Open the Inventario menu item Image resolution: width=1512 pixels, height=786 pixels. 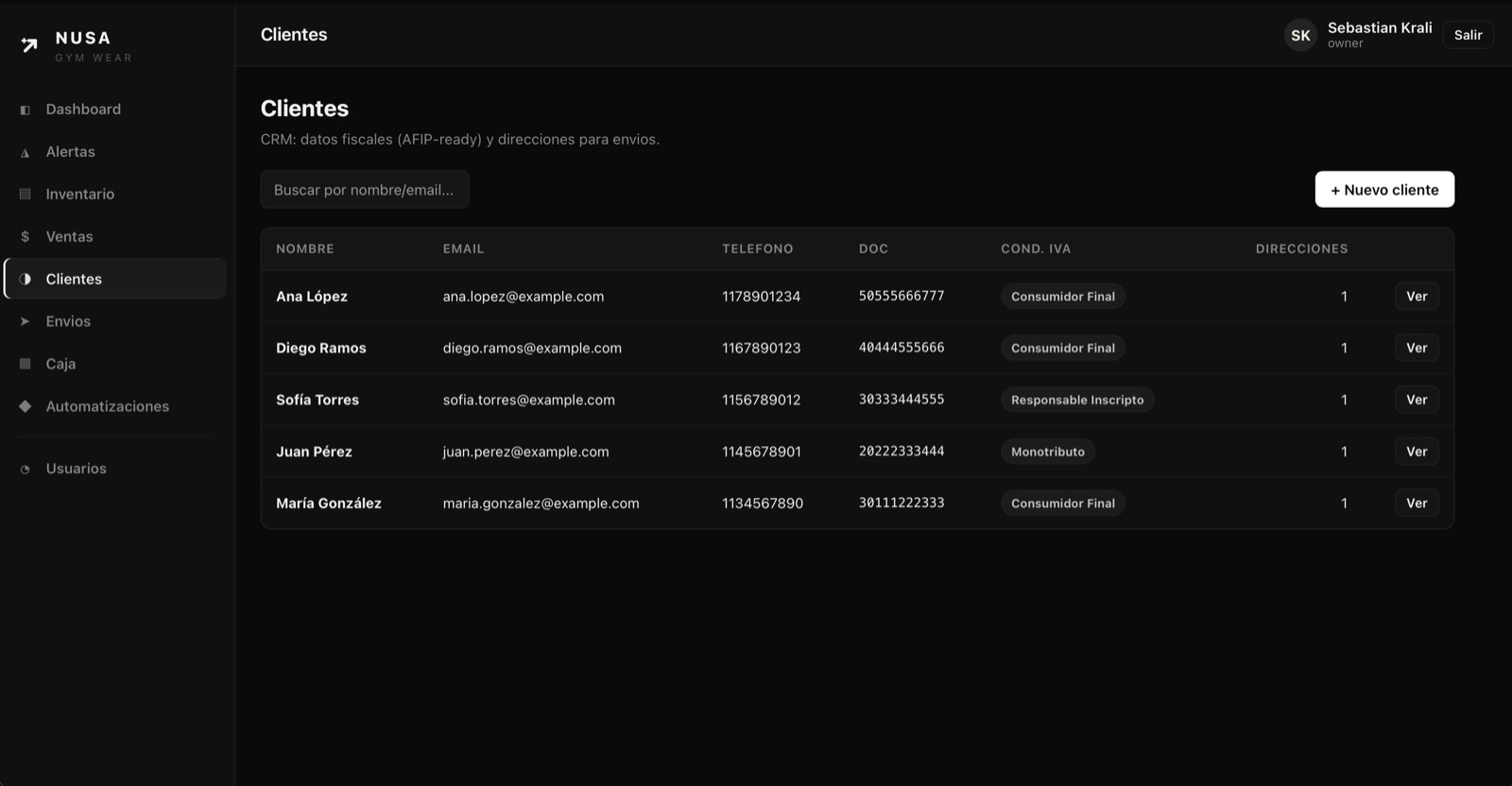coord(115,195)
